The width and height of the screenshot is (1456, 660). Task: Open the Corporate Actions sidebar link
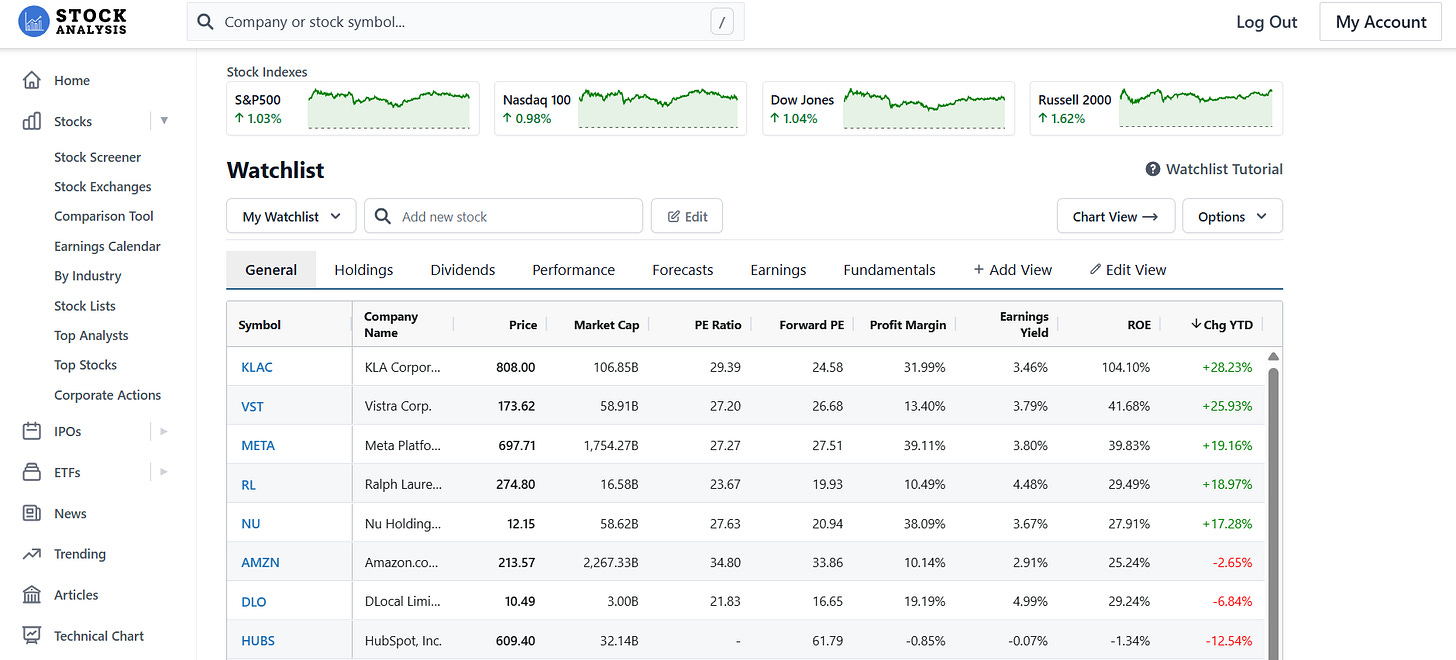point(107,395)
